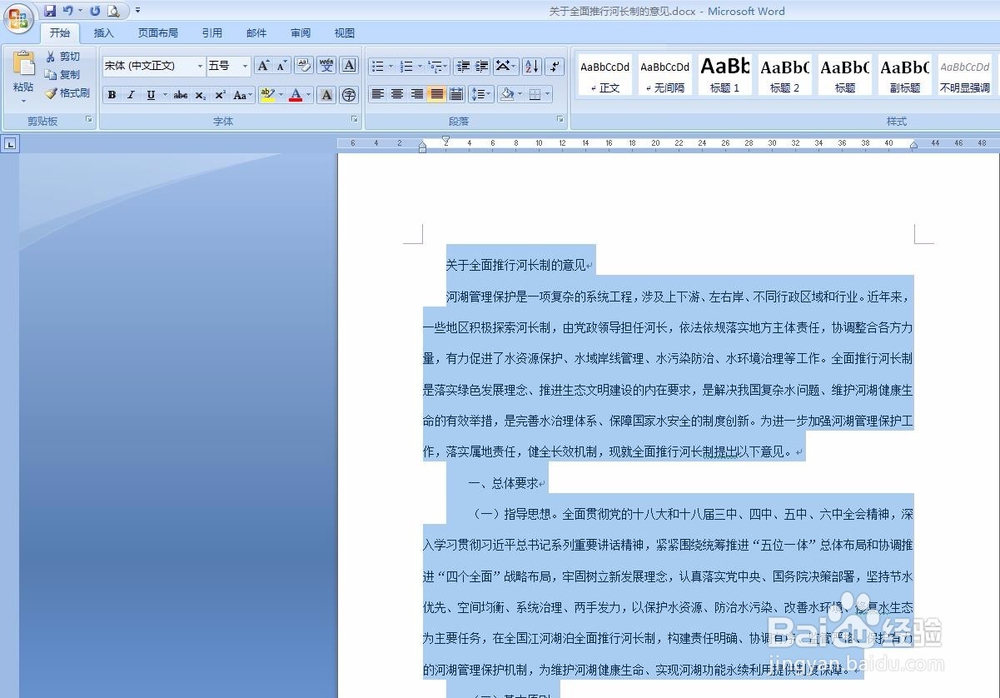Sort the selected paragraphs
This screenshot has height=698, width=1000.
tap(532, 66)
